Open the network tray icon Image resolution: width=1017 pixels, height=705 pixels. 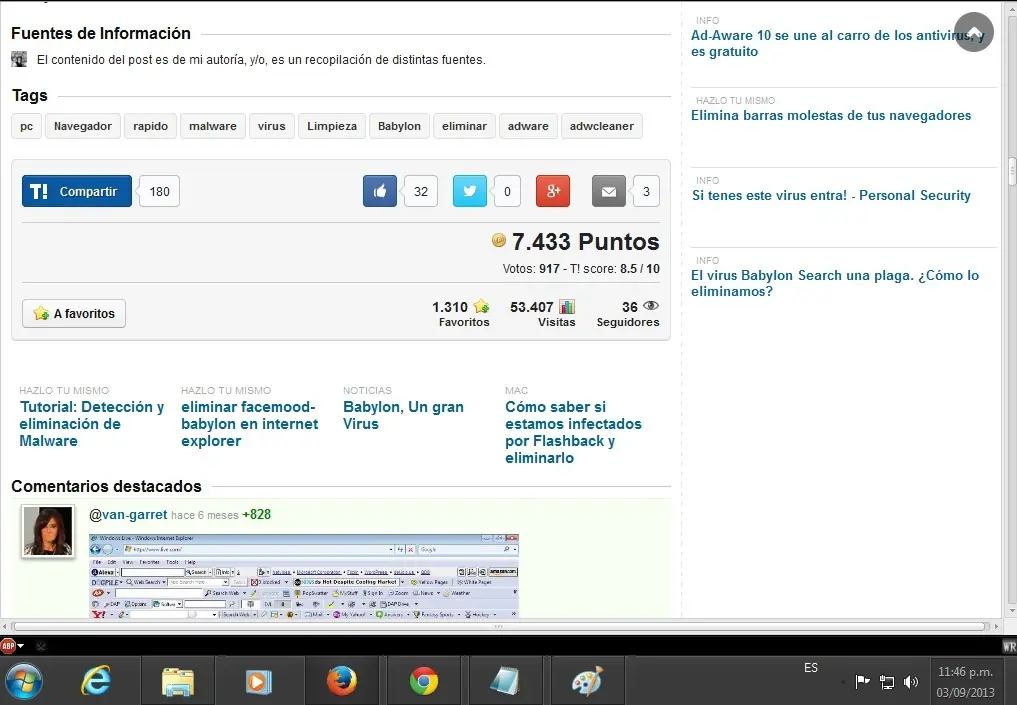[x=887, y=682]
